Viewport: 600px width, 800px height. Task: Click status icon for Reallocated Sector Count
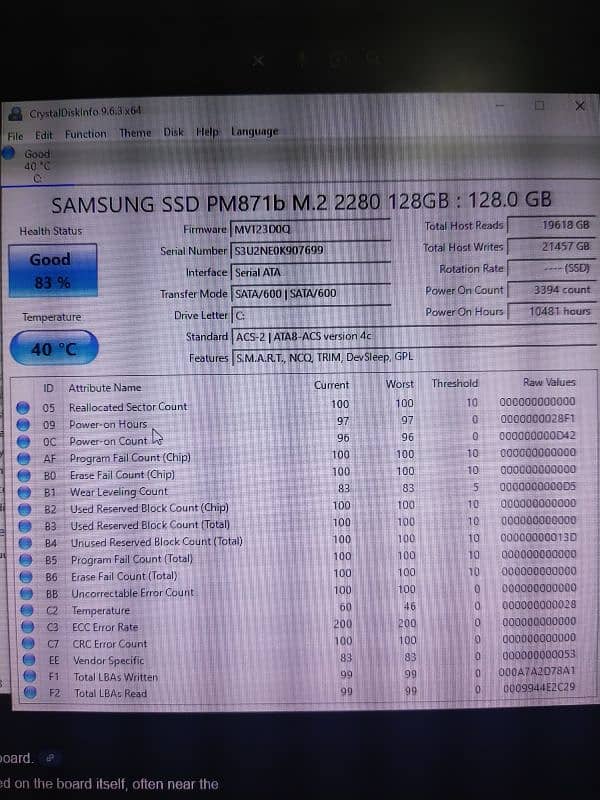[22, 408]
